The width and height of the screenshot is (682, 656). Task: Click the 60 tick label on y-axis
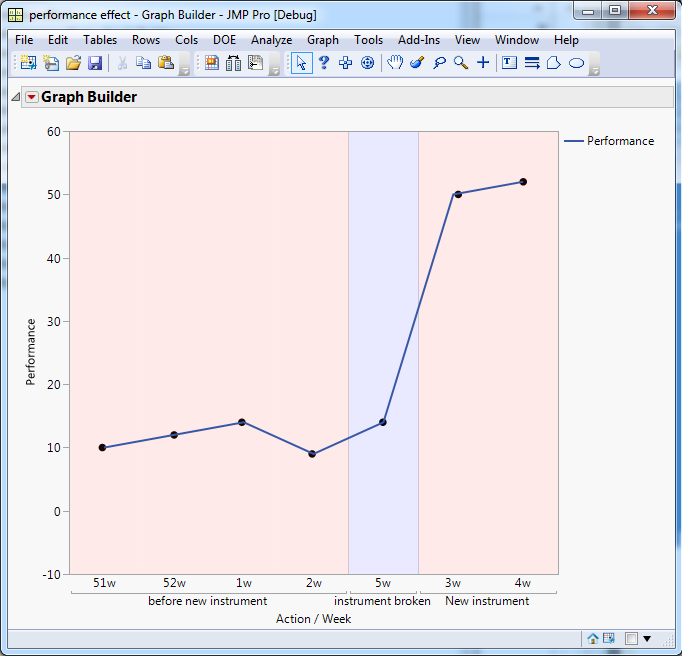click(x=53, y=132)
